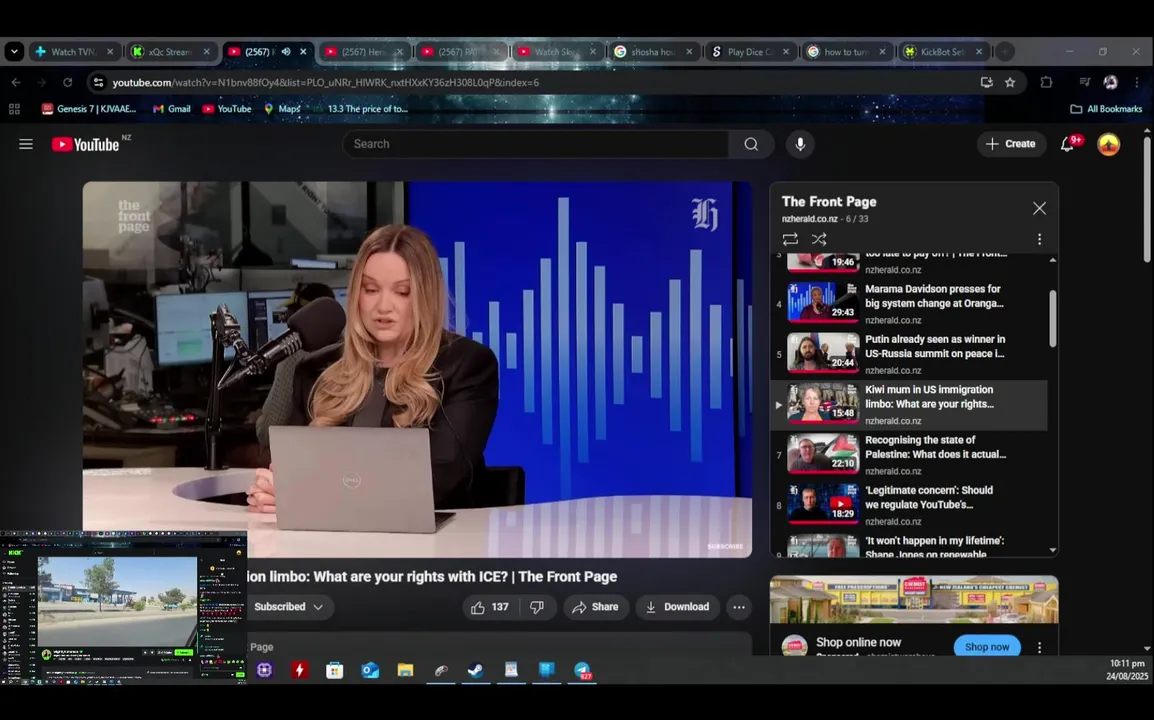
Task: View site information in the address bar
Action: click(x=98, y=82)
